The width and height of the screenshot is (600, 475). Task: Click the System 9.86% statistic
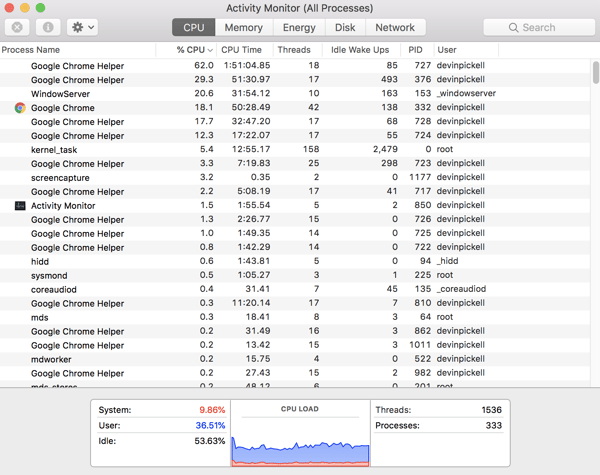coord(162,410)
